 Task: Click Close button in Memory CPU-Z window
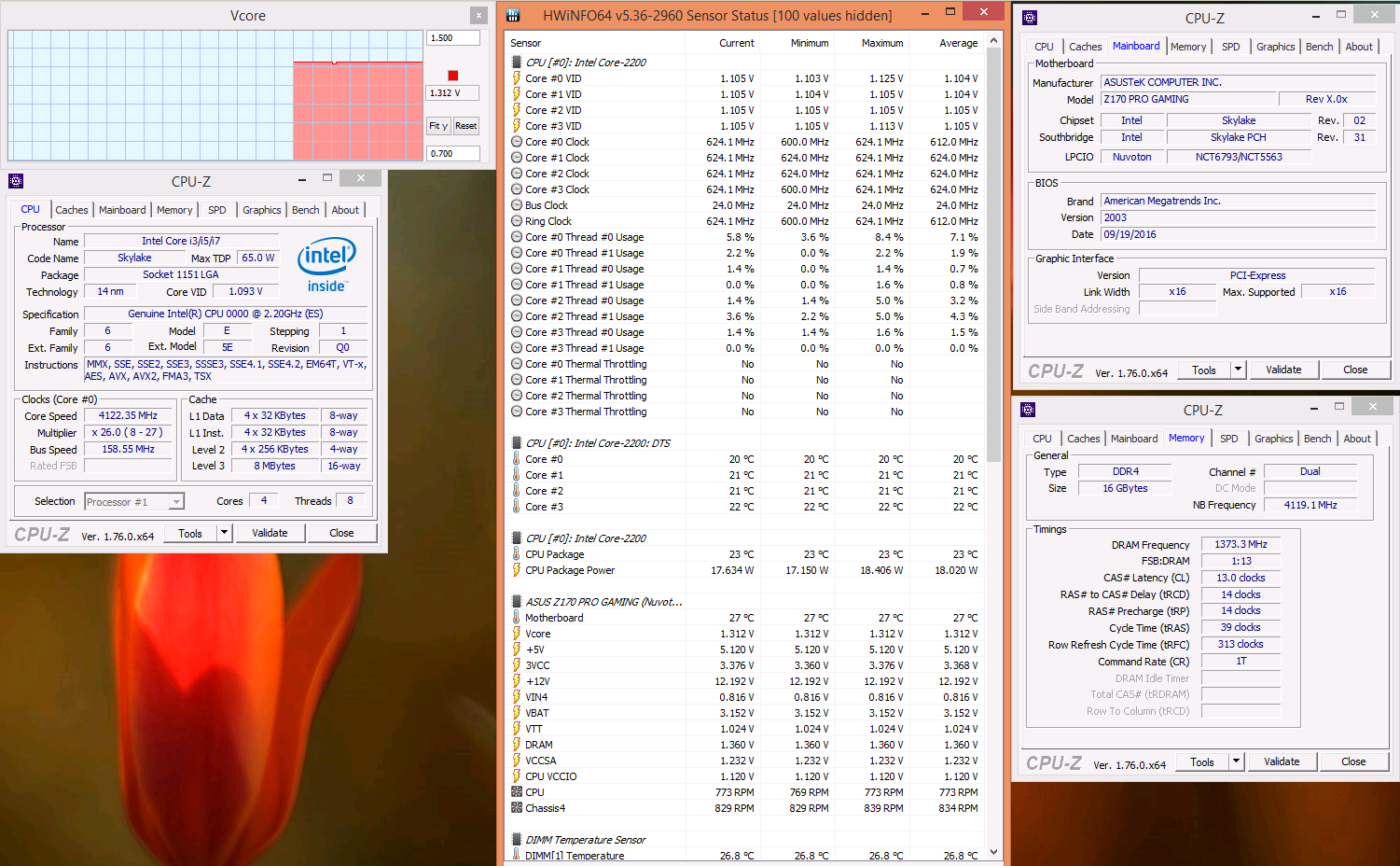pos(1353,761)
